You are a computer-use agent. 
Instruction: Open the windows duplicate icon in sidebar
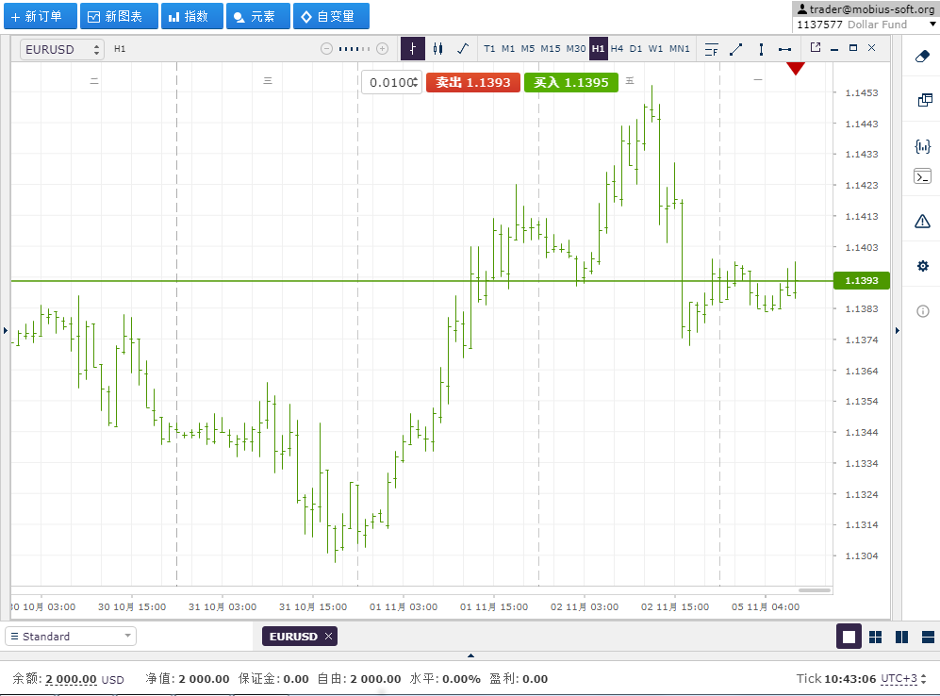(x=924, y=100)
